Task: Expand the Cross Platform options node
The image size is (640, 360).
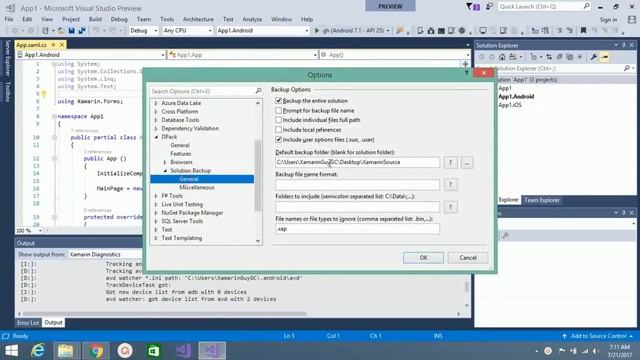Action: 156,111
